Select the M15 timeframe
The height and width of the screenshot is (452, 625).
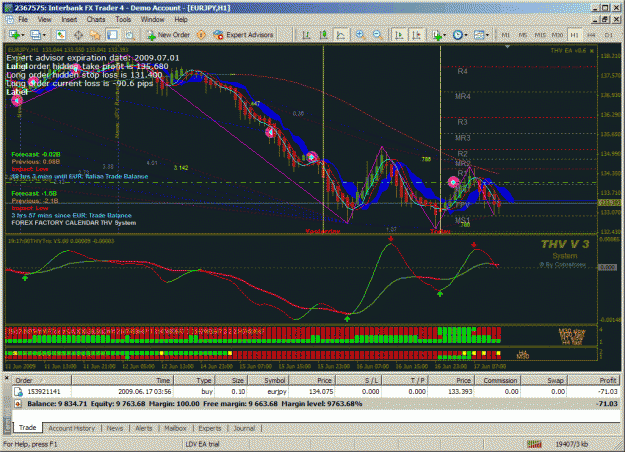(540, 35)
